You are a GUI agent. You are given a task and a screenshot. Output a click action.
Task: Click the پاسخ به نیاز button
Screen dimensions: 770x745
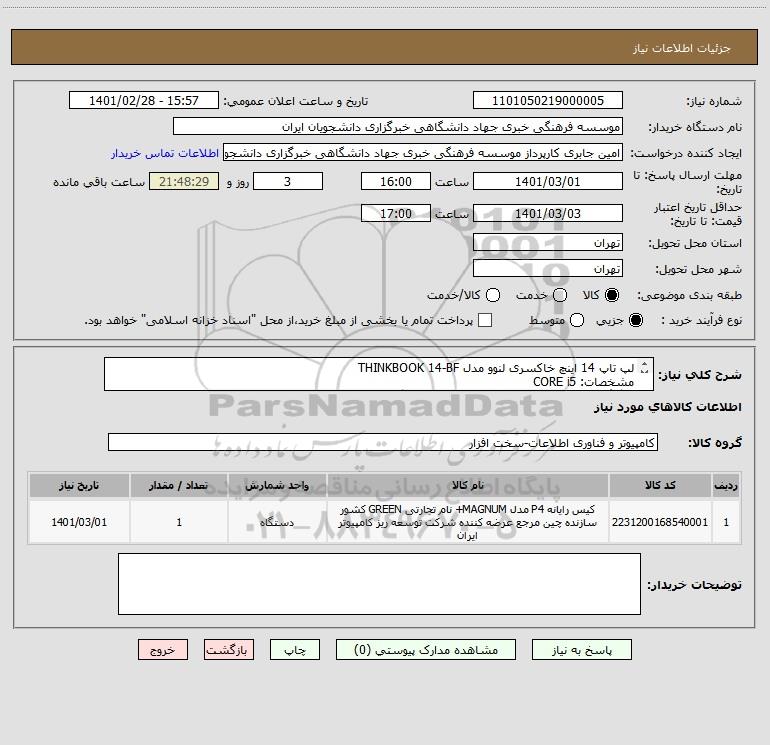coord(581,650)
